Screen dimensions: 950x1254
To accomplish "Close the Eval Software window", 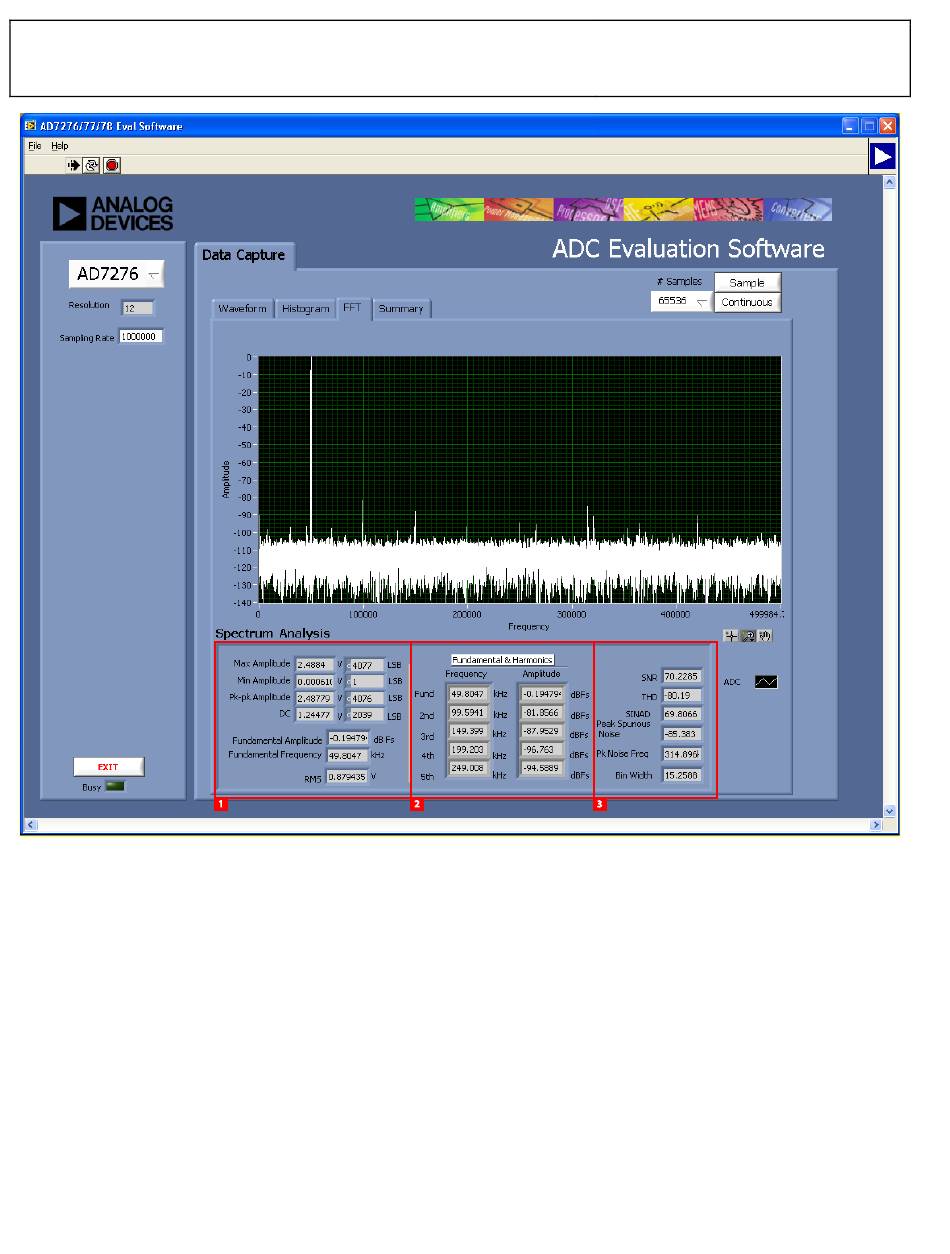I will (887, 126).
